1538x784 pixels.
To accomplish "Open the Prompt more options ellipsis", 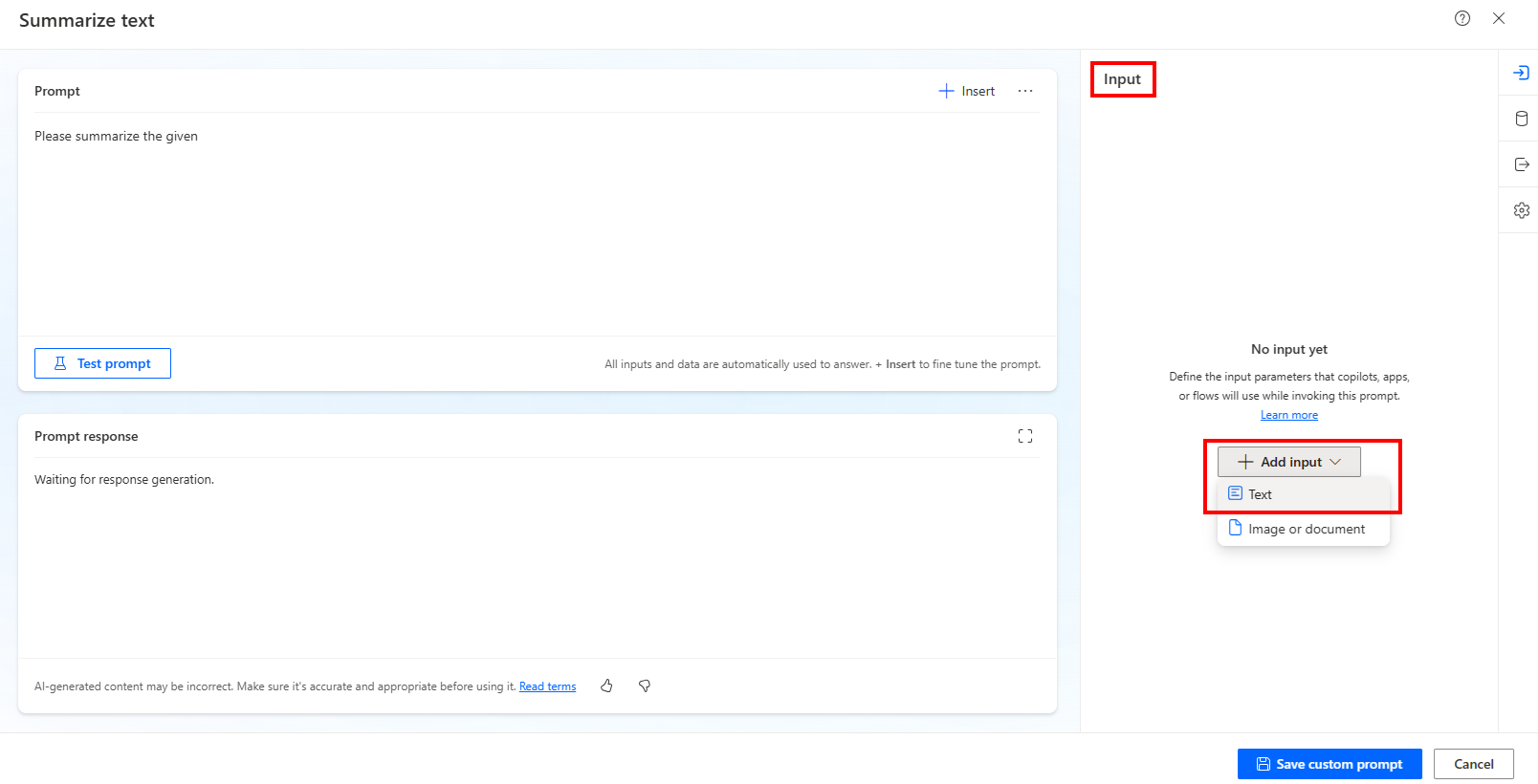I will point(1025,91).
